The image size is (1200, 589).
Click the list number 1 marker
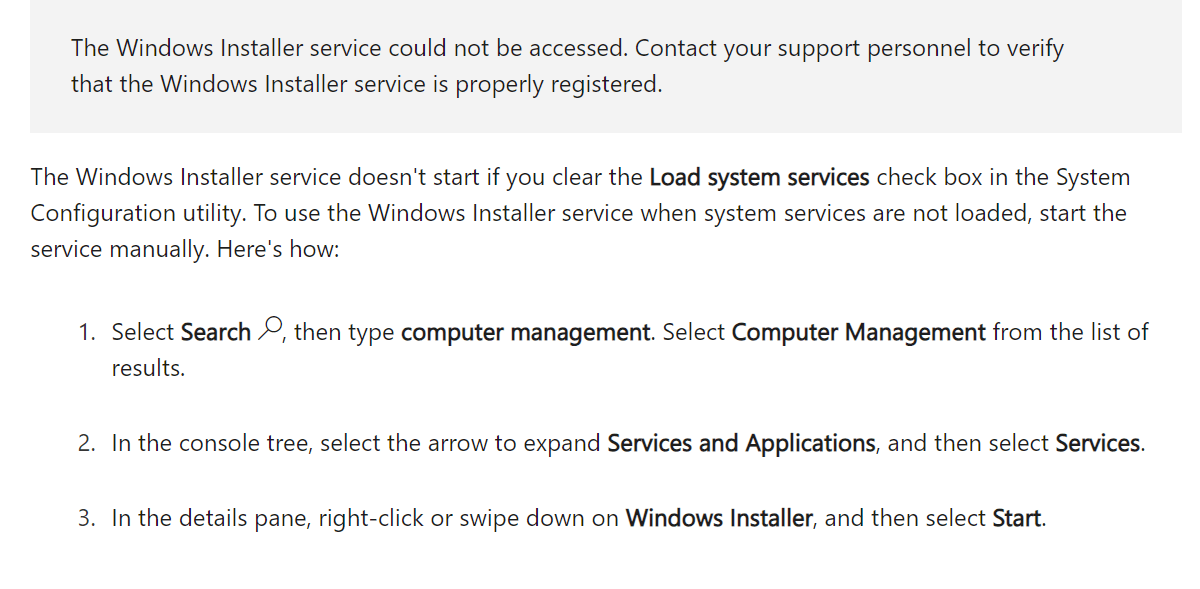(x=86, y=332)
